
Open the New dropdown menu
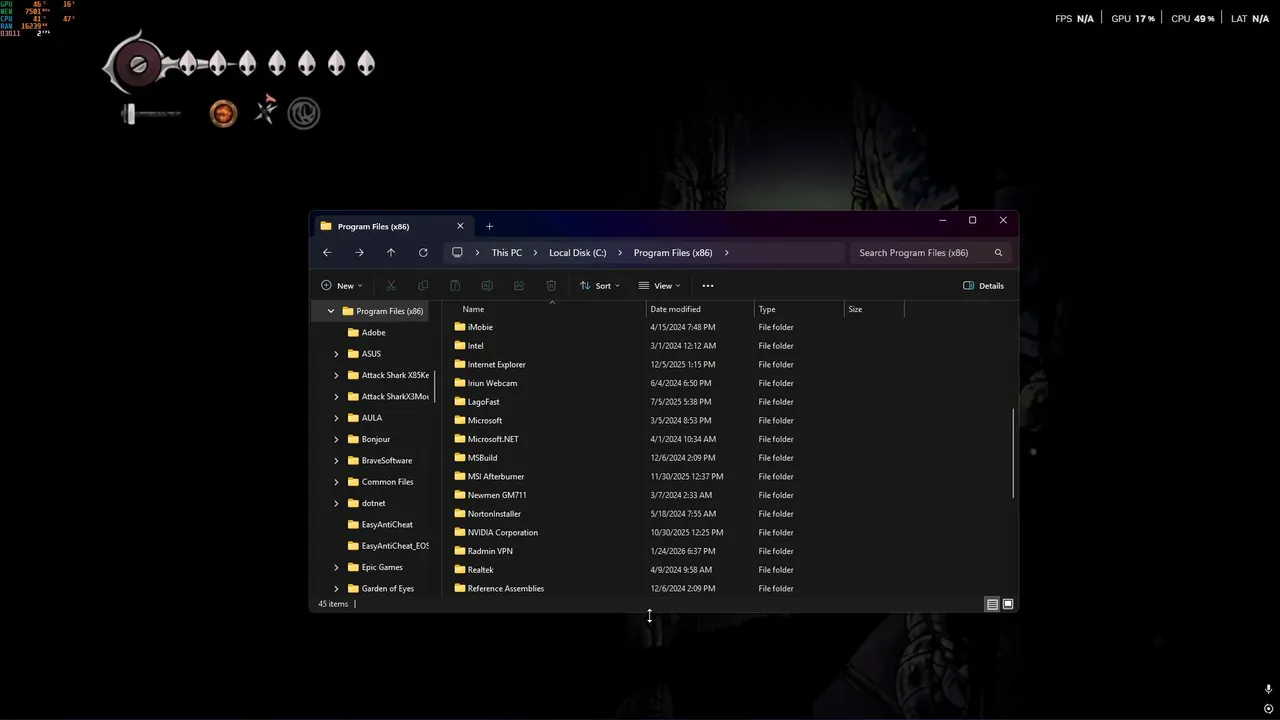coord(342,286)
